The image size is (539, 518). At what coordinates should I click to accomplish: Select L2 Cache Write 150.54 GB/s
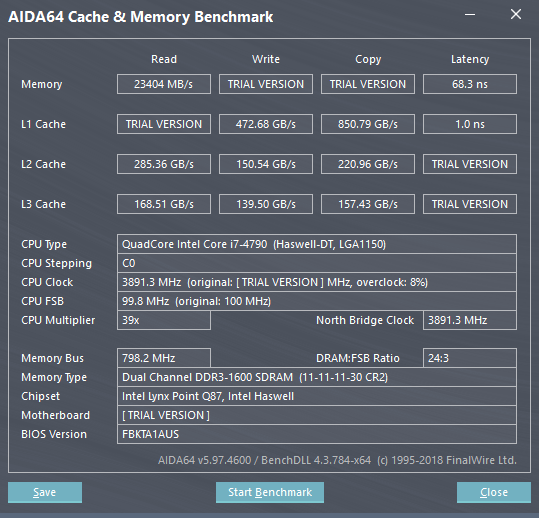(x=266, y=164)
